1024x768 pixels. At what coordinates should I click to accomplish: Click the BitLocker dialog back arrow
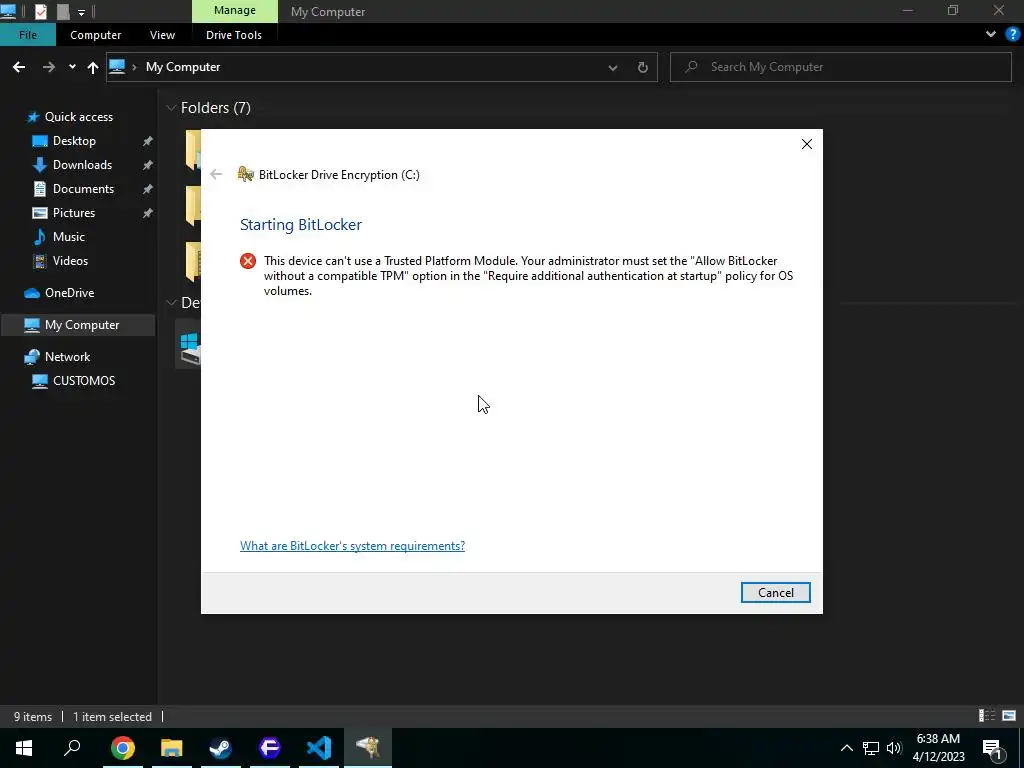tap(216, 174)
